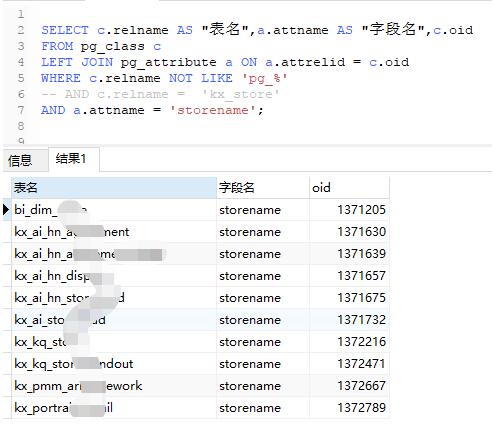Click the 表名 column header

[x=114, y=188]
